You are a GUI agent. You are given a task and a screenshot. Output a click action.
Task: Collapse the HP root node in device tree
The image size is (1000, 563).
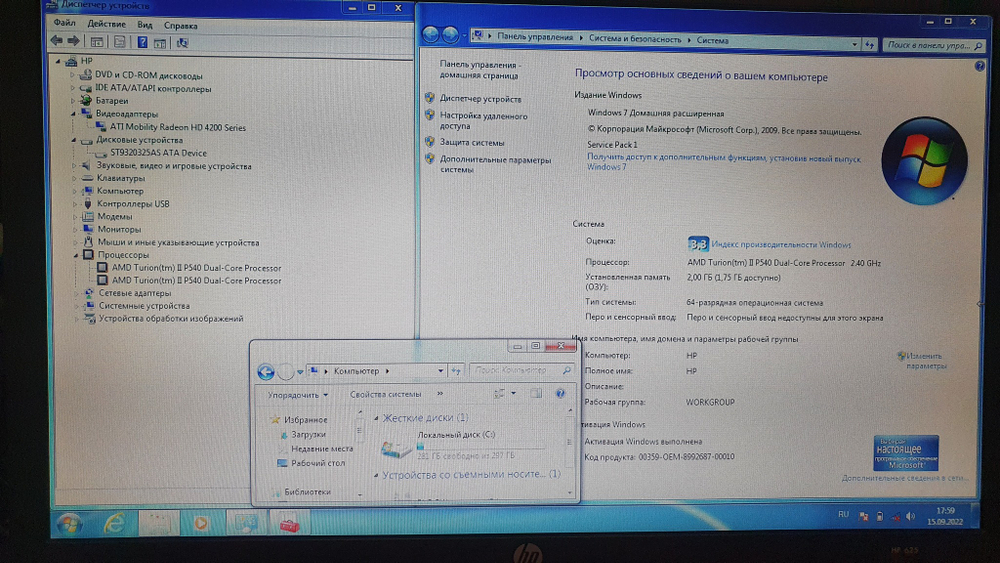click(58, 61)
